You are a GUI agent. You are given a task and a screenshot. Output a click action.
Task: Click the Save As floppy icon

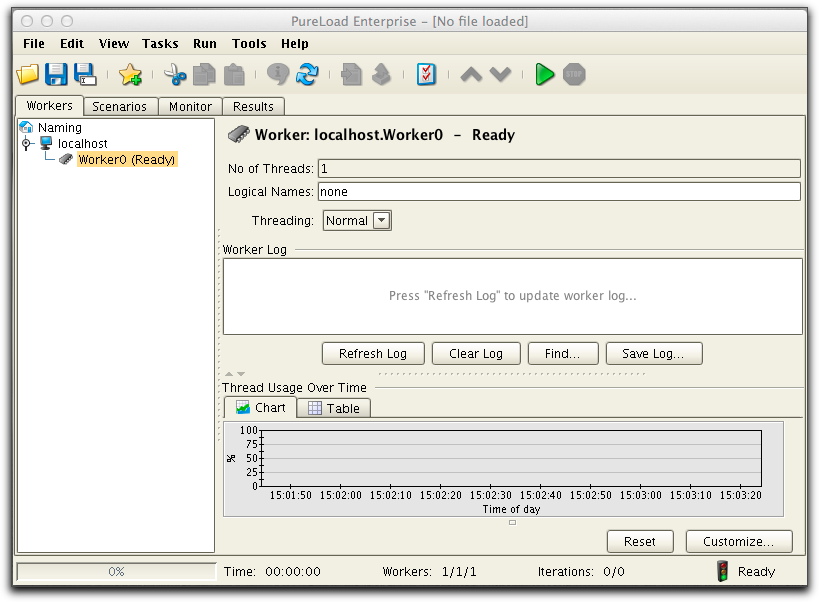[85, 74]
